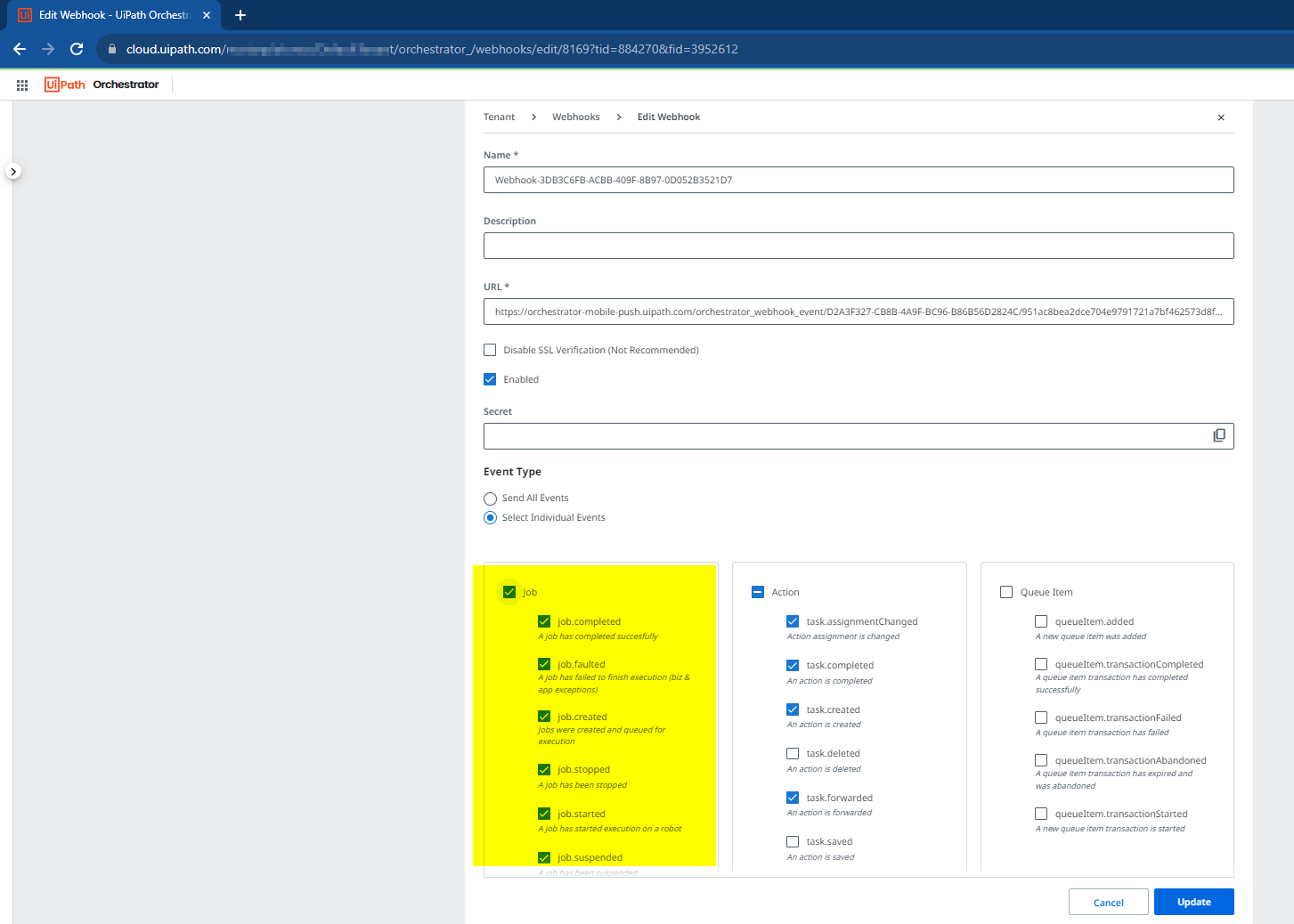Choose Select Individual Events radio option
The image size is (1294, 924).
click(490, 518)
